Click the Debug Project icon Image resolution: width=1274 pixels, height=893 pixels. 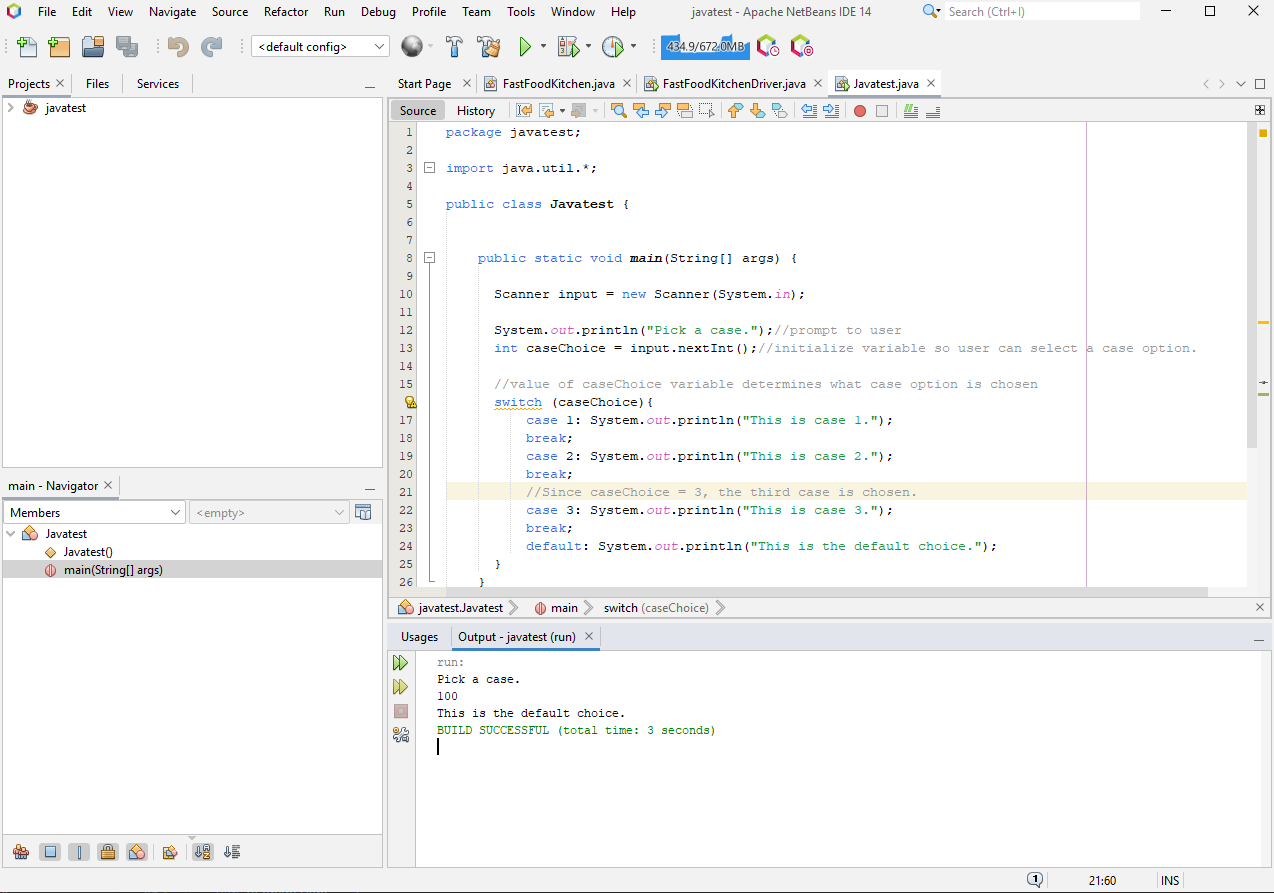pos(568,46)
